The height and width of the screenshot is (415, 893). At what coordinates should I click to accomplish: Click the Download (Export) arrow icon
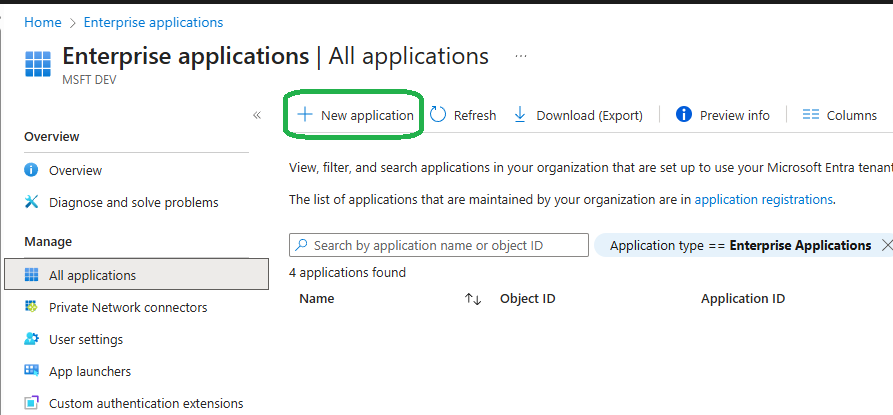click(520, 115)
